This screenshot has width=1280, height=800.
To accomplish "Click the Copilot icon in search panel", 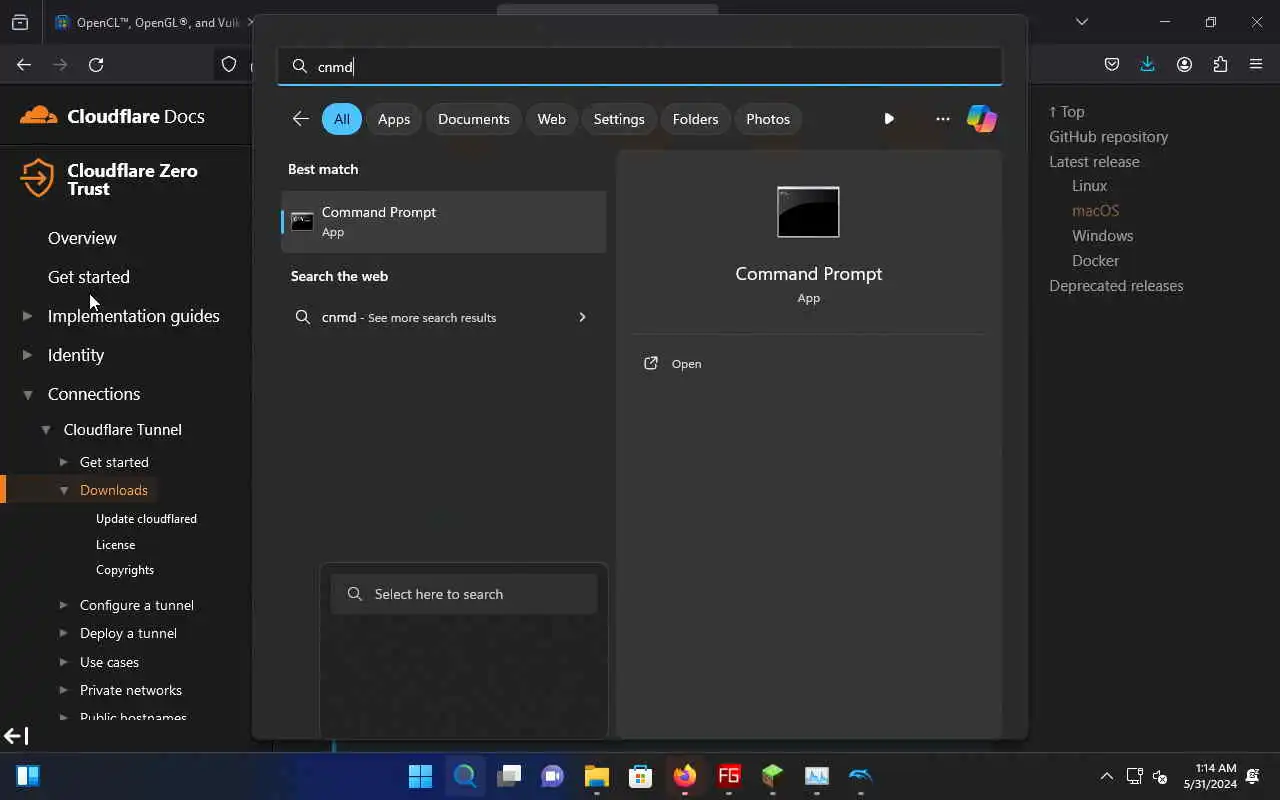I will 982,118.
